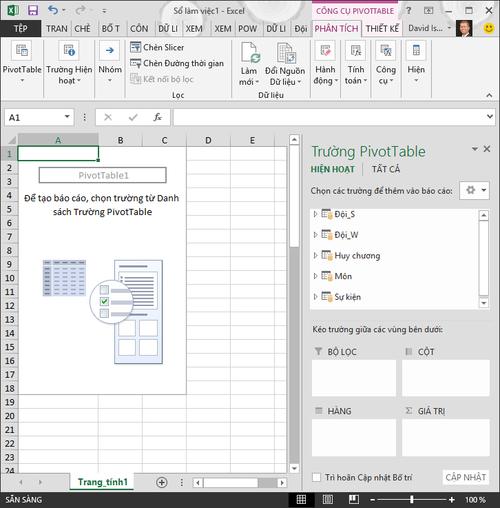
Task: Add a new sheet with plus icon
Action: point(162,482)
